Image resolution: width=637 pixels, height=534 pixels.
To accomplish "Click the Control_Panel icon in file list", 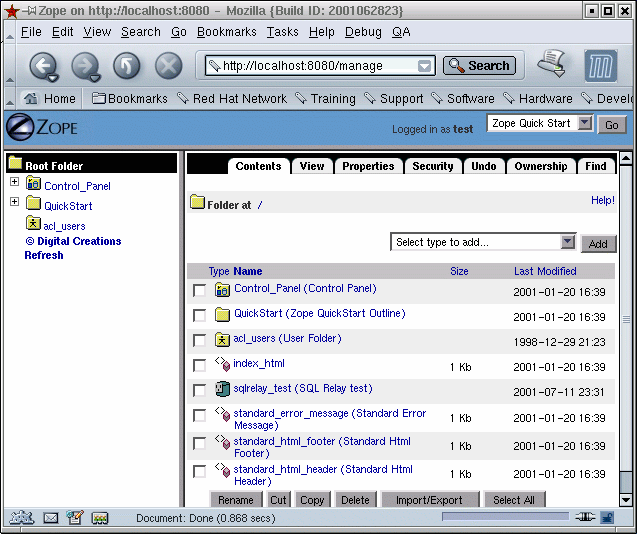I will click(x=222, y=289).
